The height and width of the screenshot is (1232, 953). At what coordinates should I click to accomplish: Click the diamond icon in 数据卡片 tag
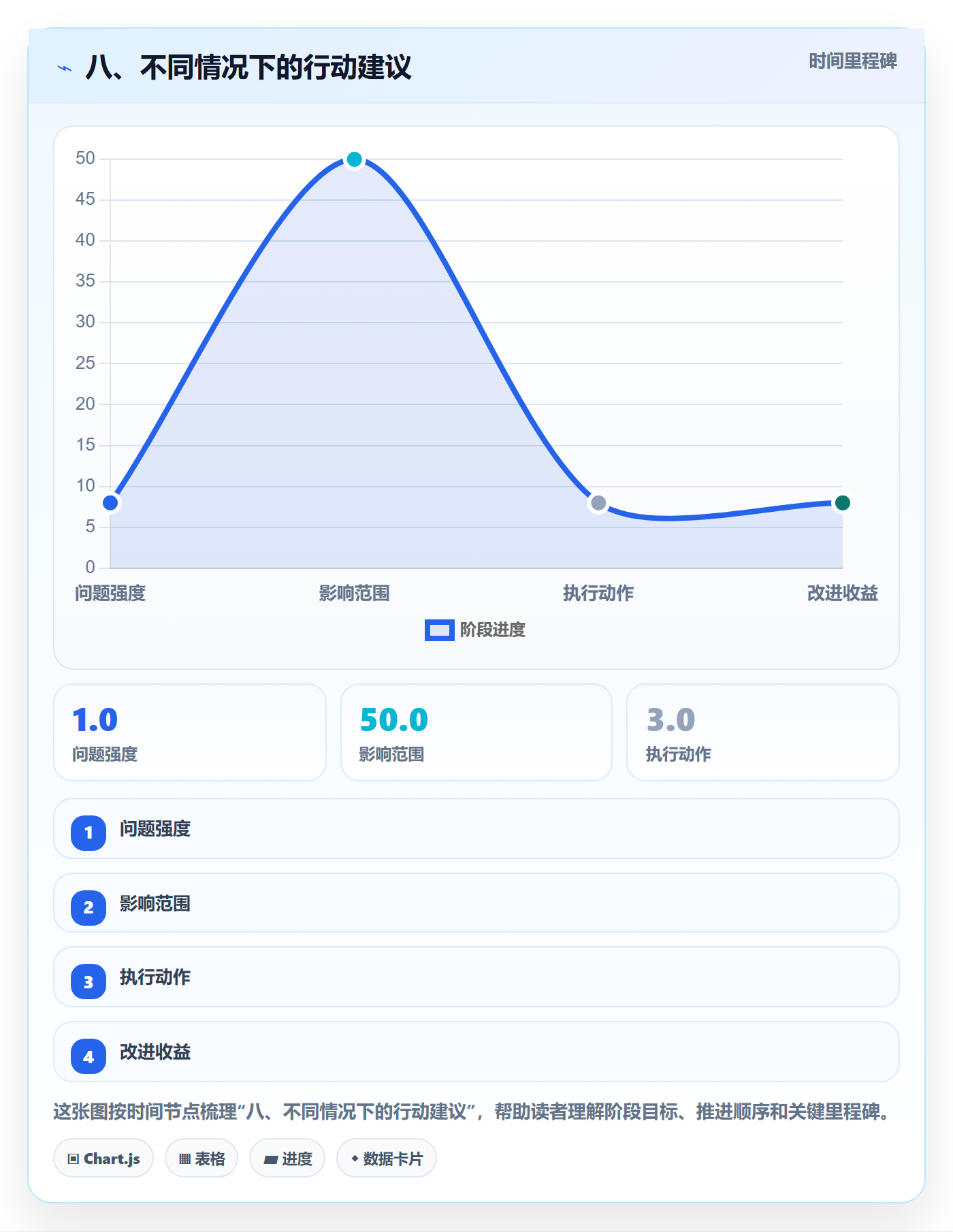355,1158
